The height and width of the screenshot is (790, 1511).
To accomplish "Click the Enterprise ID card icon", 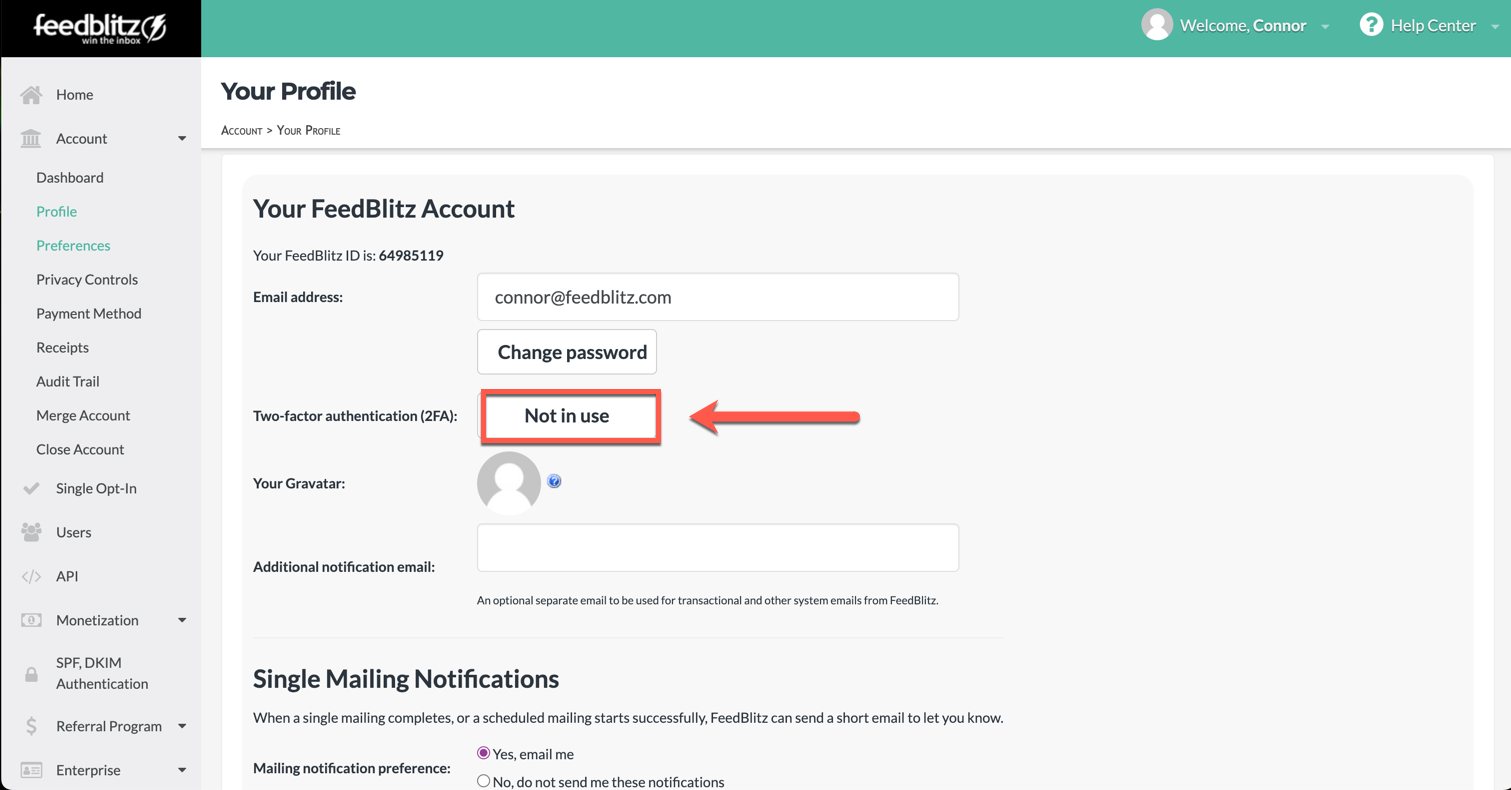I will (31, 770).
